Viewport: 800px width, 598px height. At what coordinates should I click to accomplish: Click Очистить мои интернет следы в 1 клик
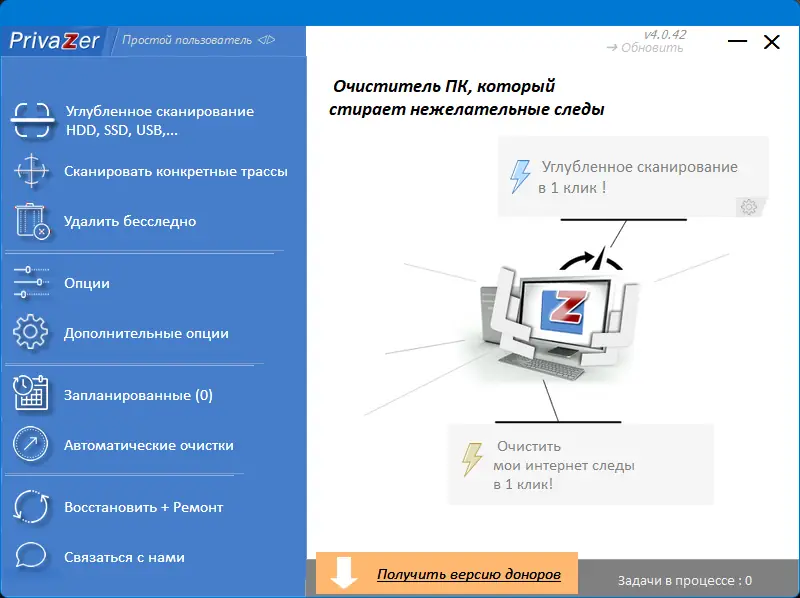[x=581, y=464]
